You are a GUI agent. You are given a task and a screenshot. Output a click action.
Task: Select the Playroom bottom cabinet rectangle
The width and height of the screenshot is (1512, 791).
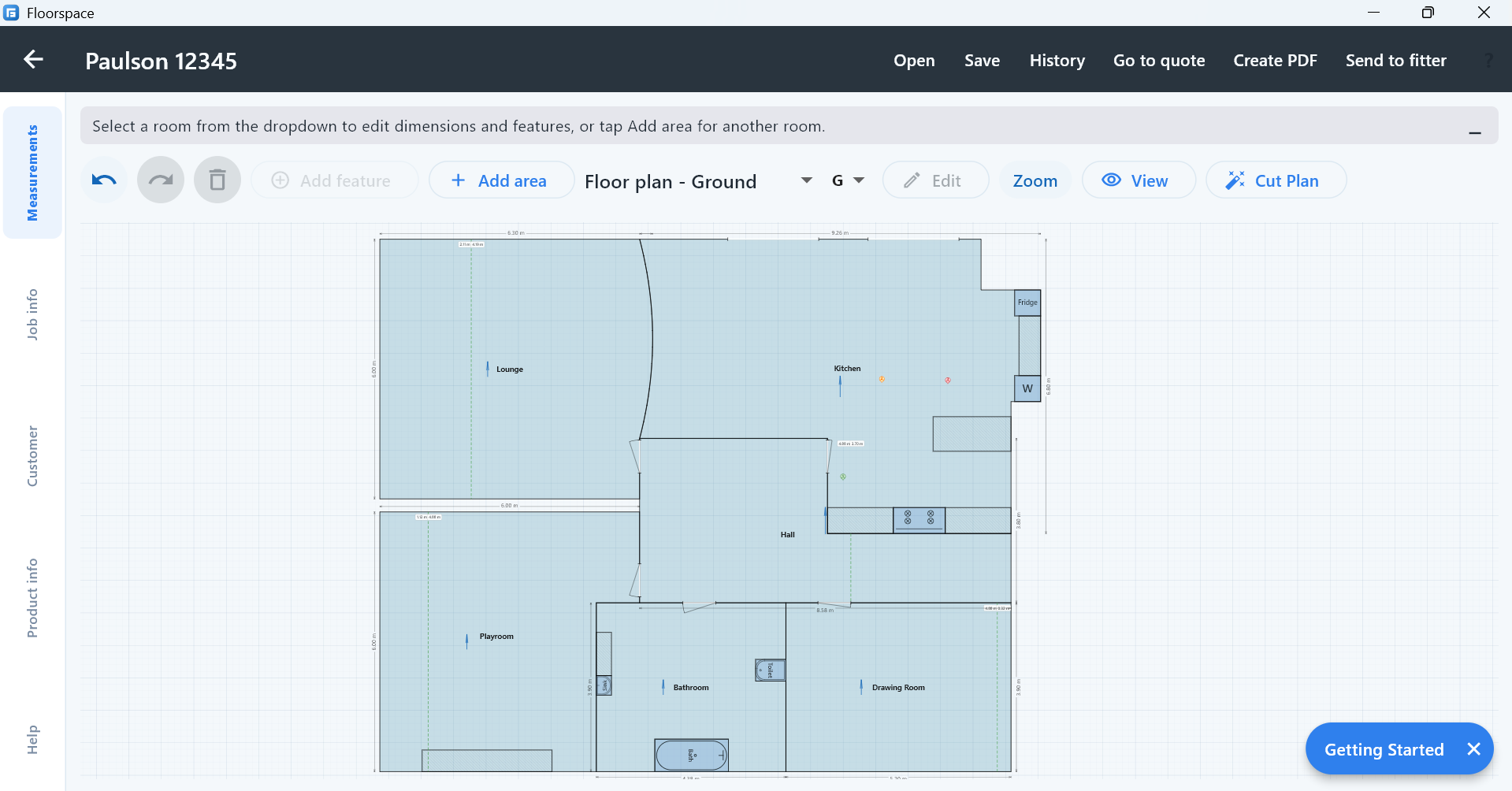(487, 760)
